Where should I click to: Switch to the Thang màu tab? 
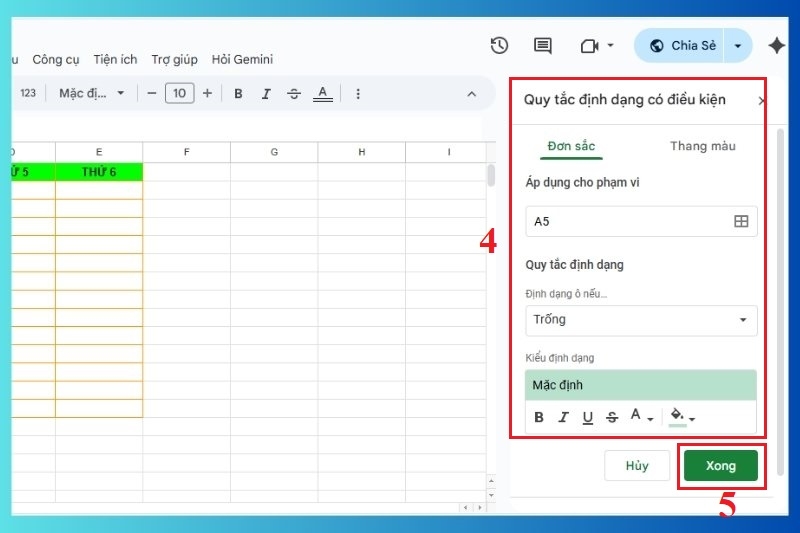click(x=703, y=146)
